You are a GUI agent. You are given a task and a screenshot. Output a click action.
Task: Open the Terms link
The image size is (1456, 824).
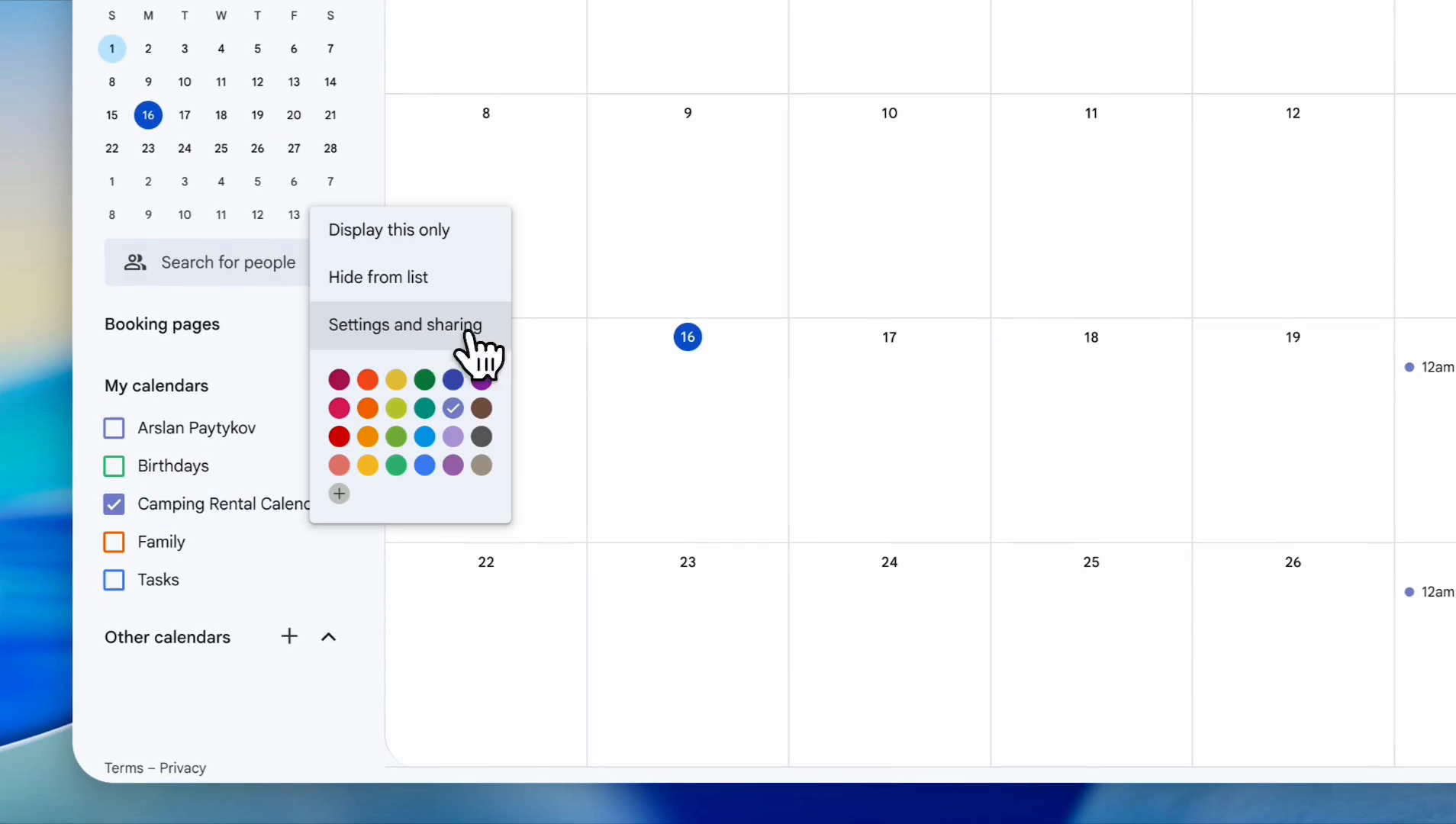124,768
